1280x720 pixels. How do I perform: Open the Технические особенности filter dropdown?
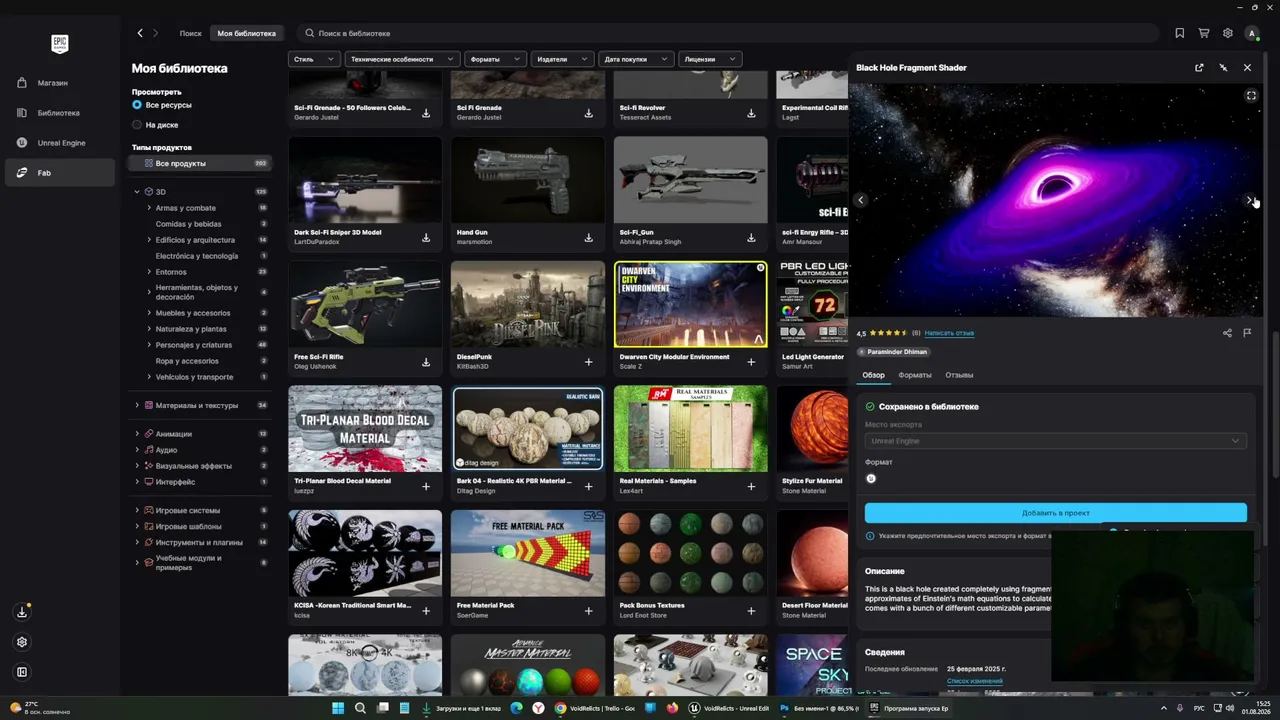pyautogui.click(x=402, y=59)
